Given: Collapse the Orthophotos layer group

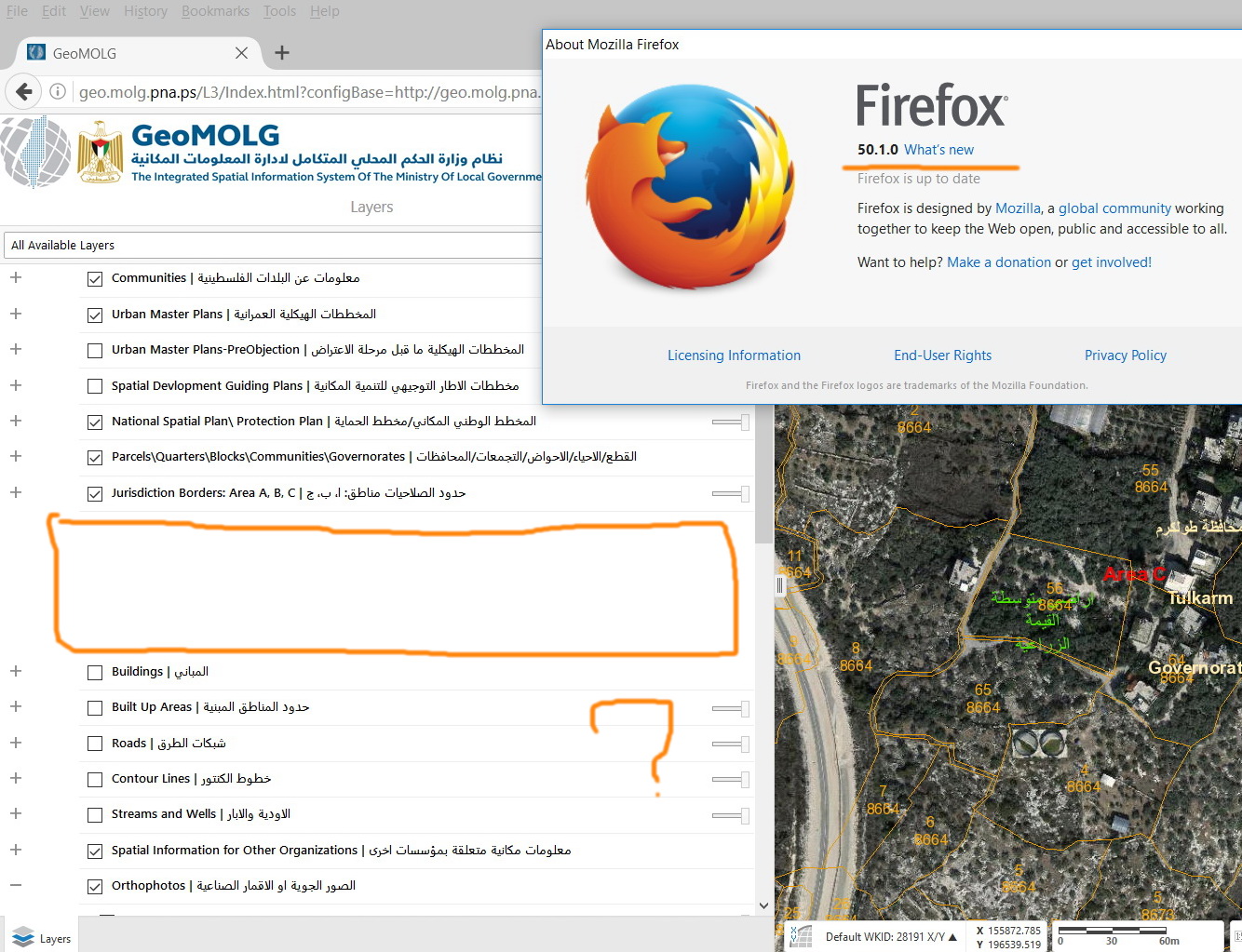Looking at the screenshot, I should pyautogui.click(x=16, y=885).
